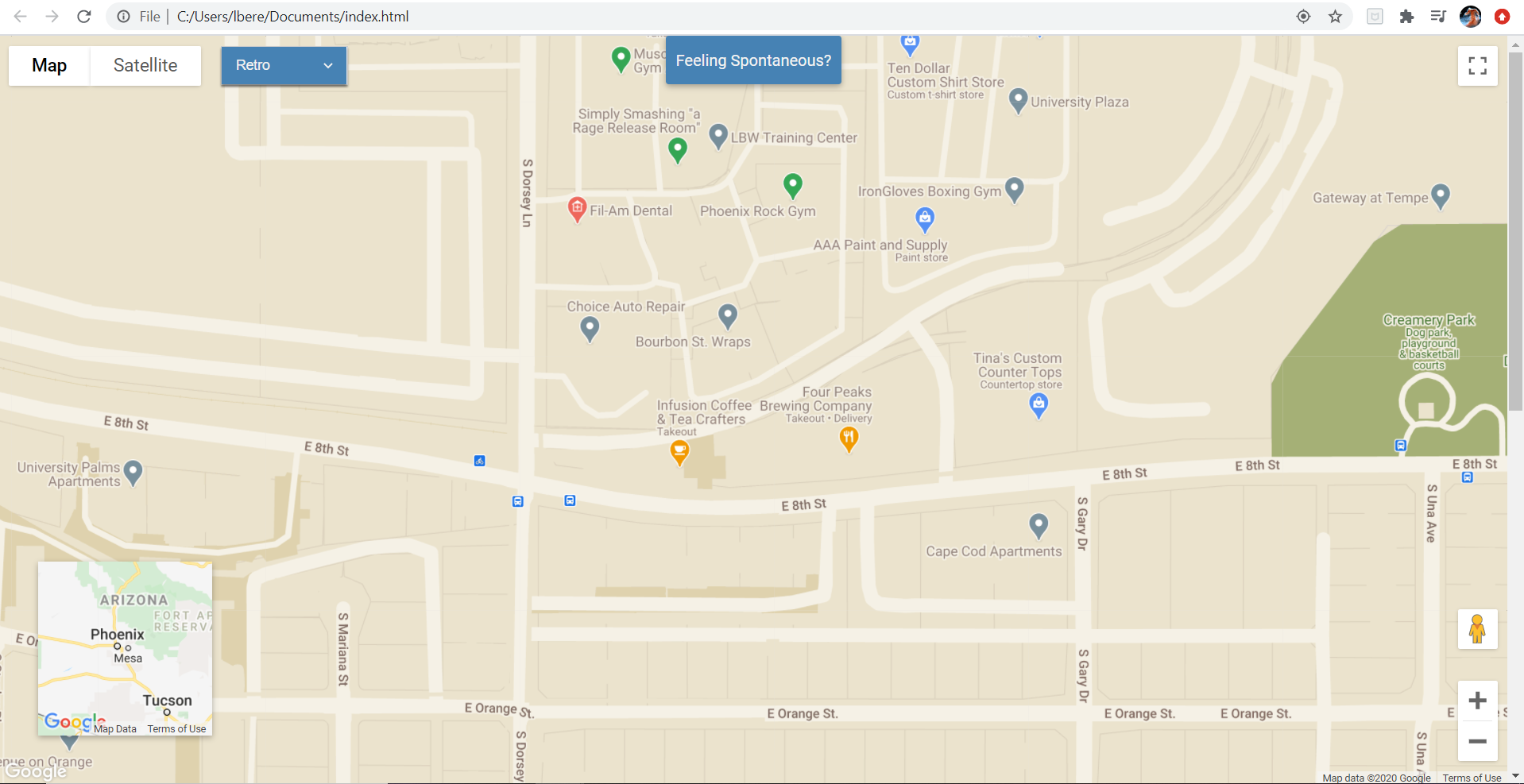Open the green Phoenix Rock Gym marker

pos(792,185)
